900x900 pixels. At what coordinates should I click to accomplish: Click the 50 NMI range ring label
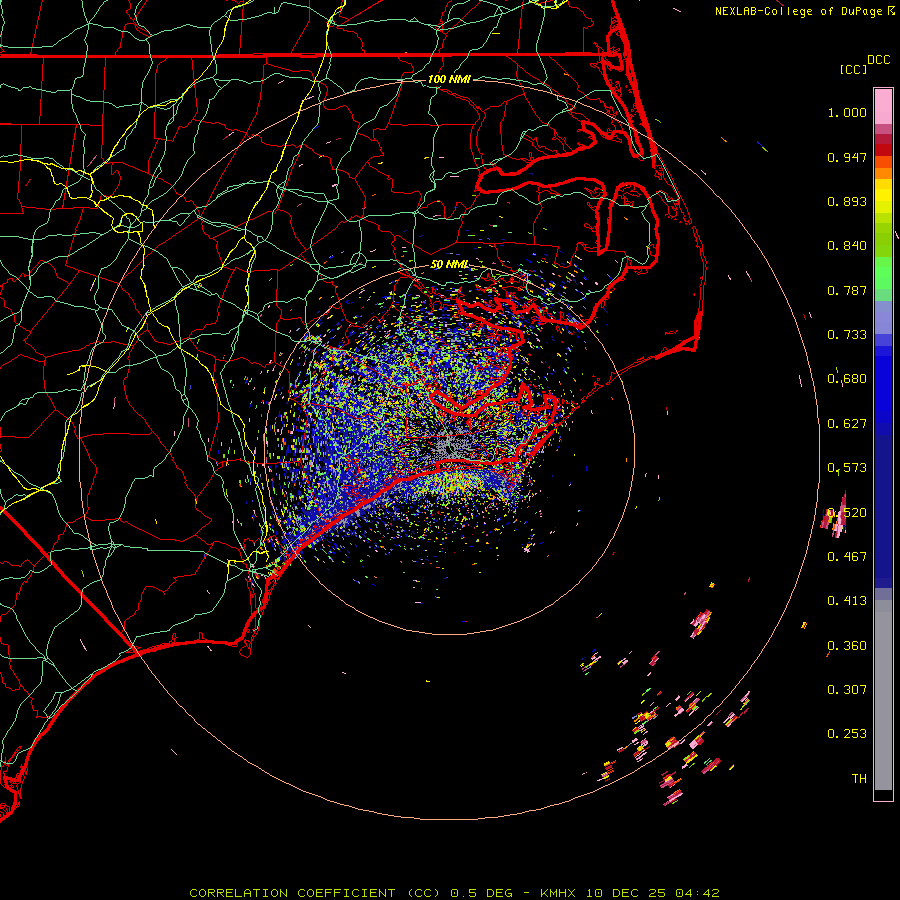click(x=449, y=265)
